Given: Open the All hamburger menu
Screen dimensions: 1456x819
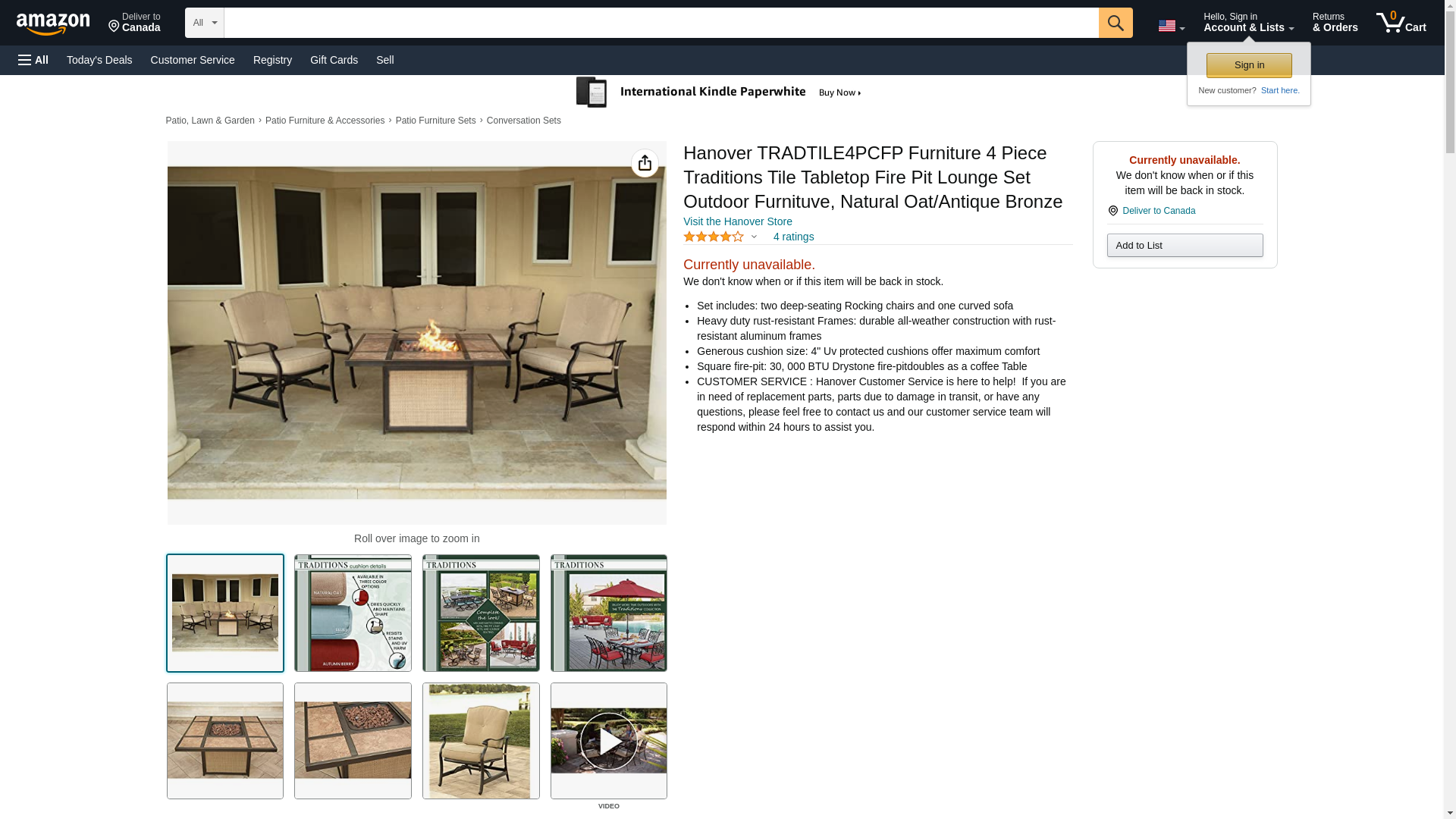Looking at the screenshot, I should pyautogui.click(x=33, y=60).
